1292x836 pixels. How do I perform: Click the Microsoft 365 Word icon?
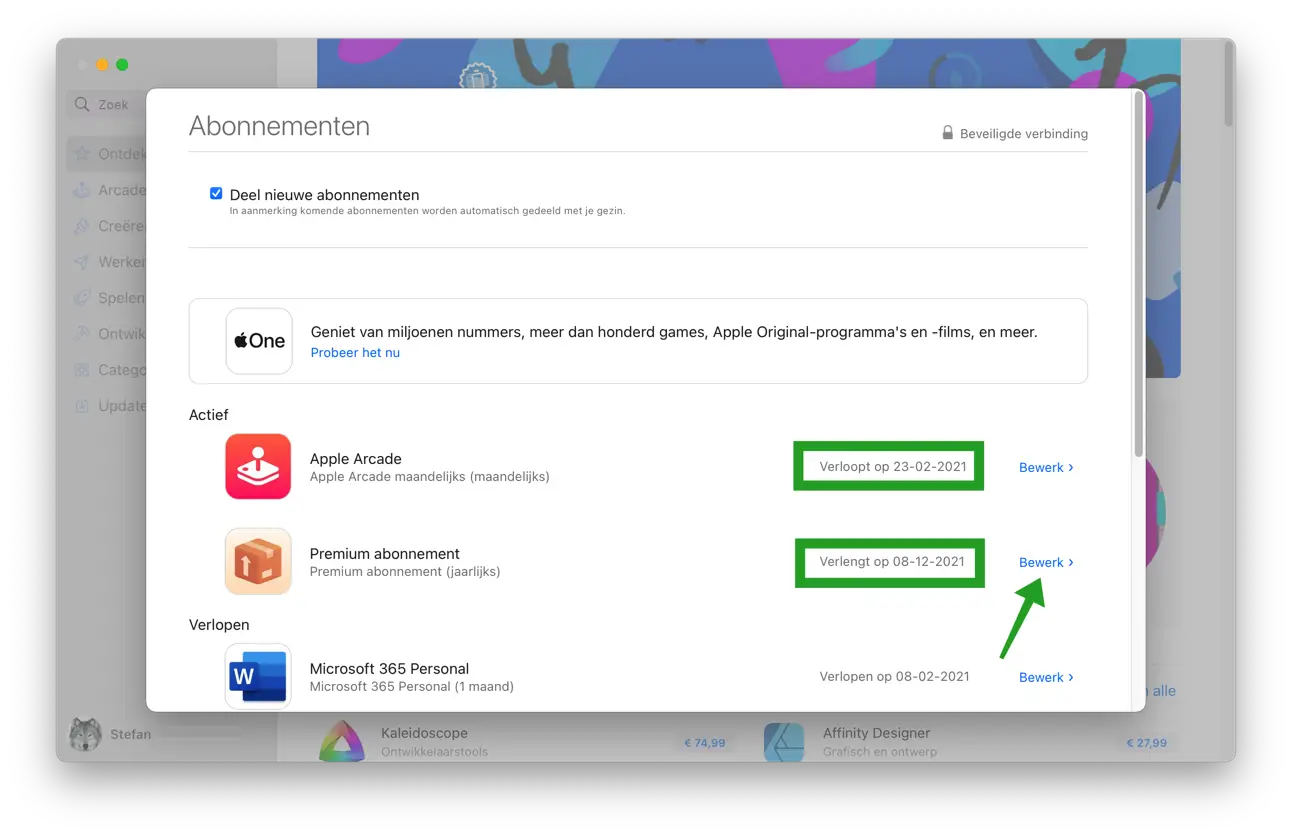[x=258, y=676]
